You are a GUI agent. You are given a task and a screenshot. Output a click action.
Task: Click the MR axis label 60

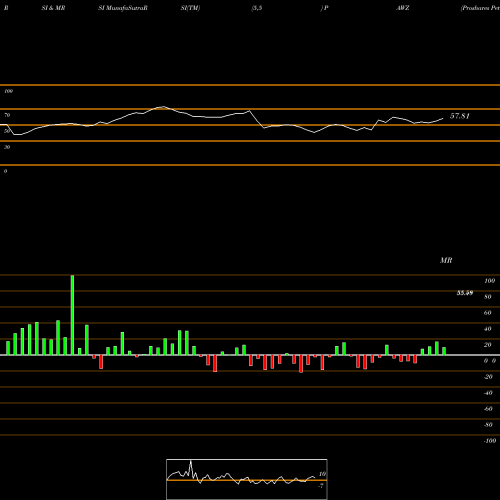click(x=487, y=313)
